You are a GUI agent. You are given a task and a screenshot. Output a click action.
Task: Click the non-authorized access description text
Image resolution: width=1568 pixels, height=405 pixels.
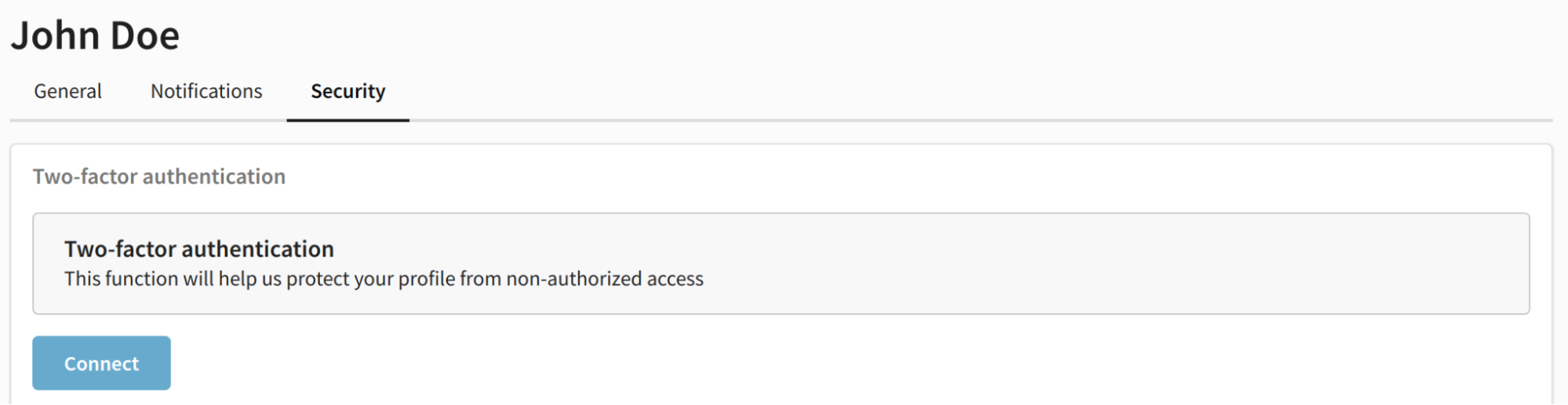[384, 279]
